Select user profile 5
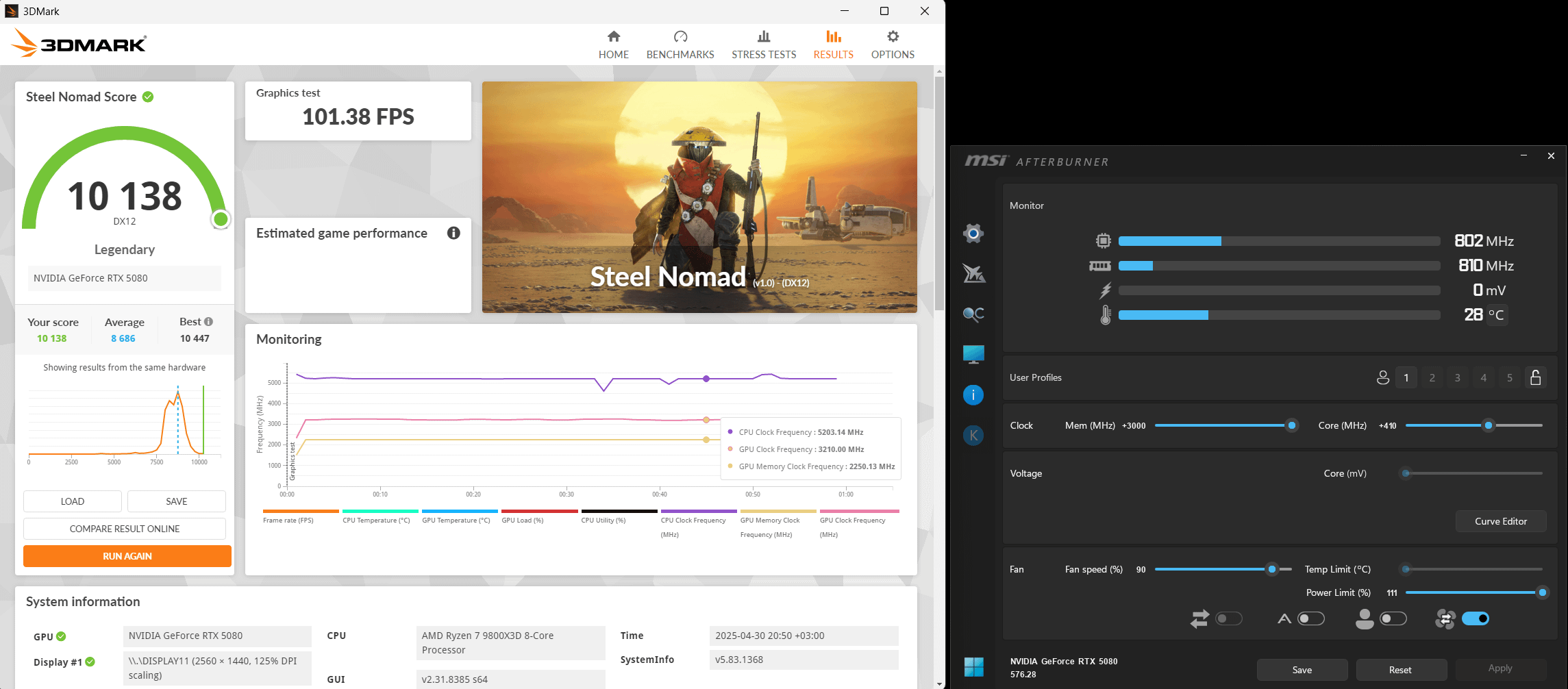This screenshot has height=689, width=1568. click(x=1510, y=377)
